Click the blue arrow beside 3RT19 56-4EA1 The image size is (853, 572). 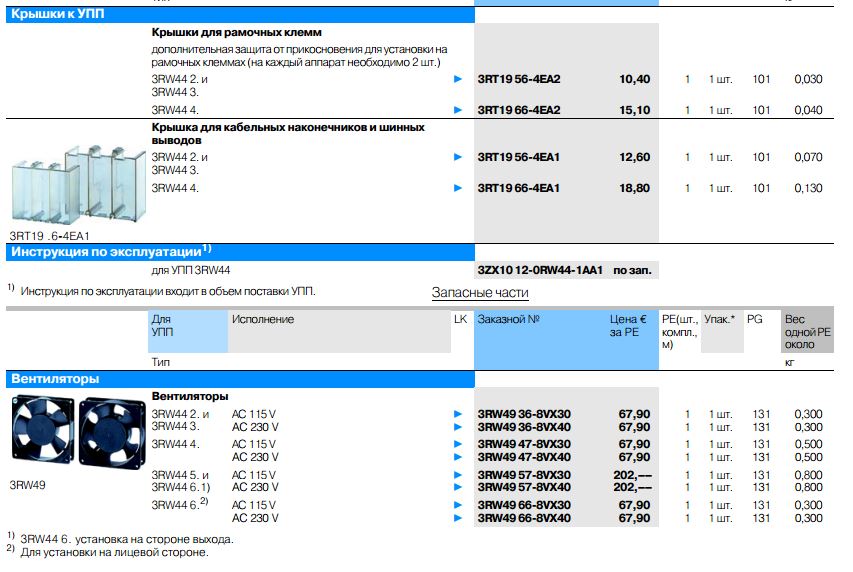[458, 157]
